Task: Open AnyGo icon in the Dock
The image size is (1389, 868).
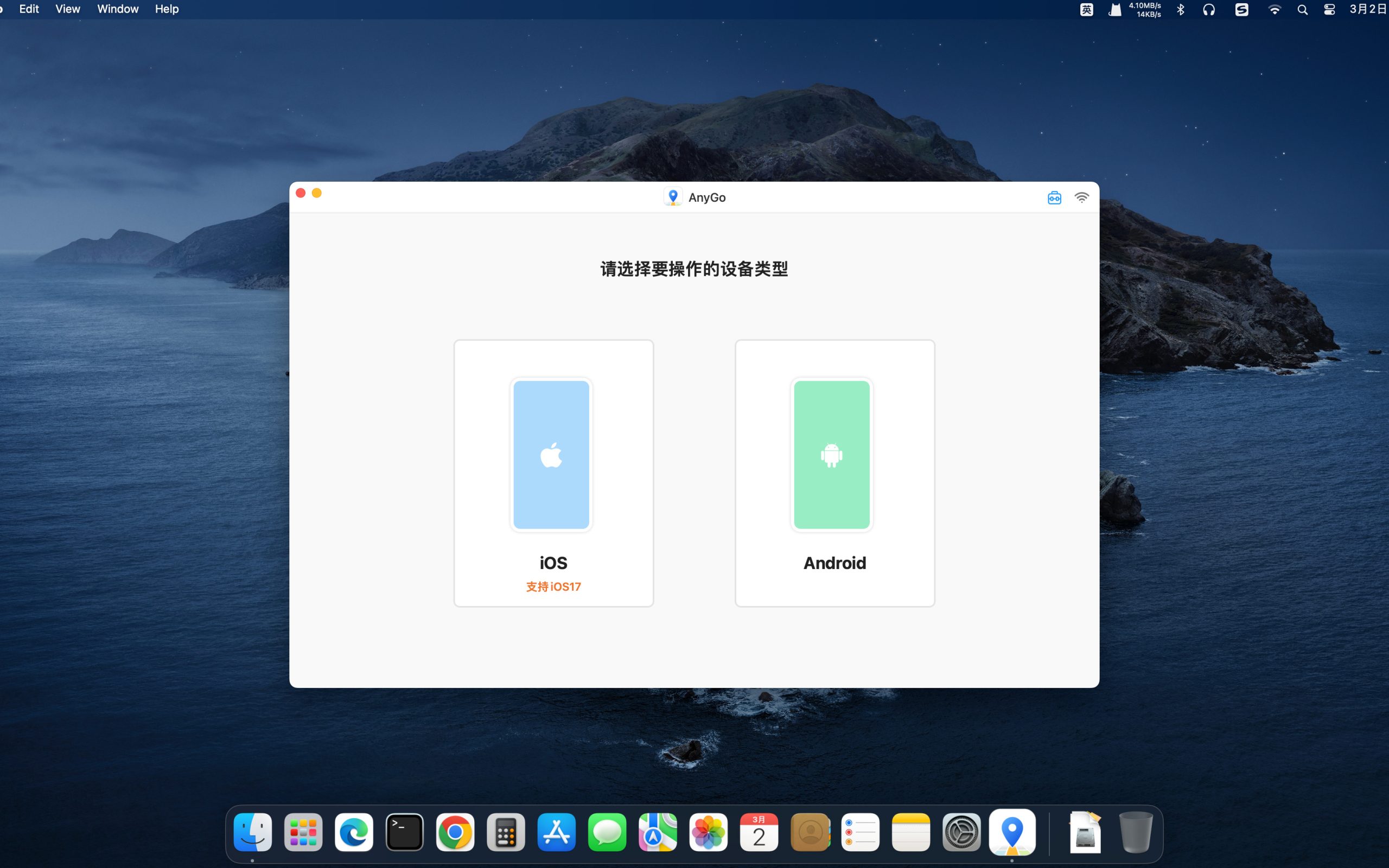Action: click(1012, 832)
